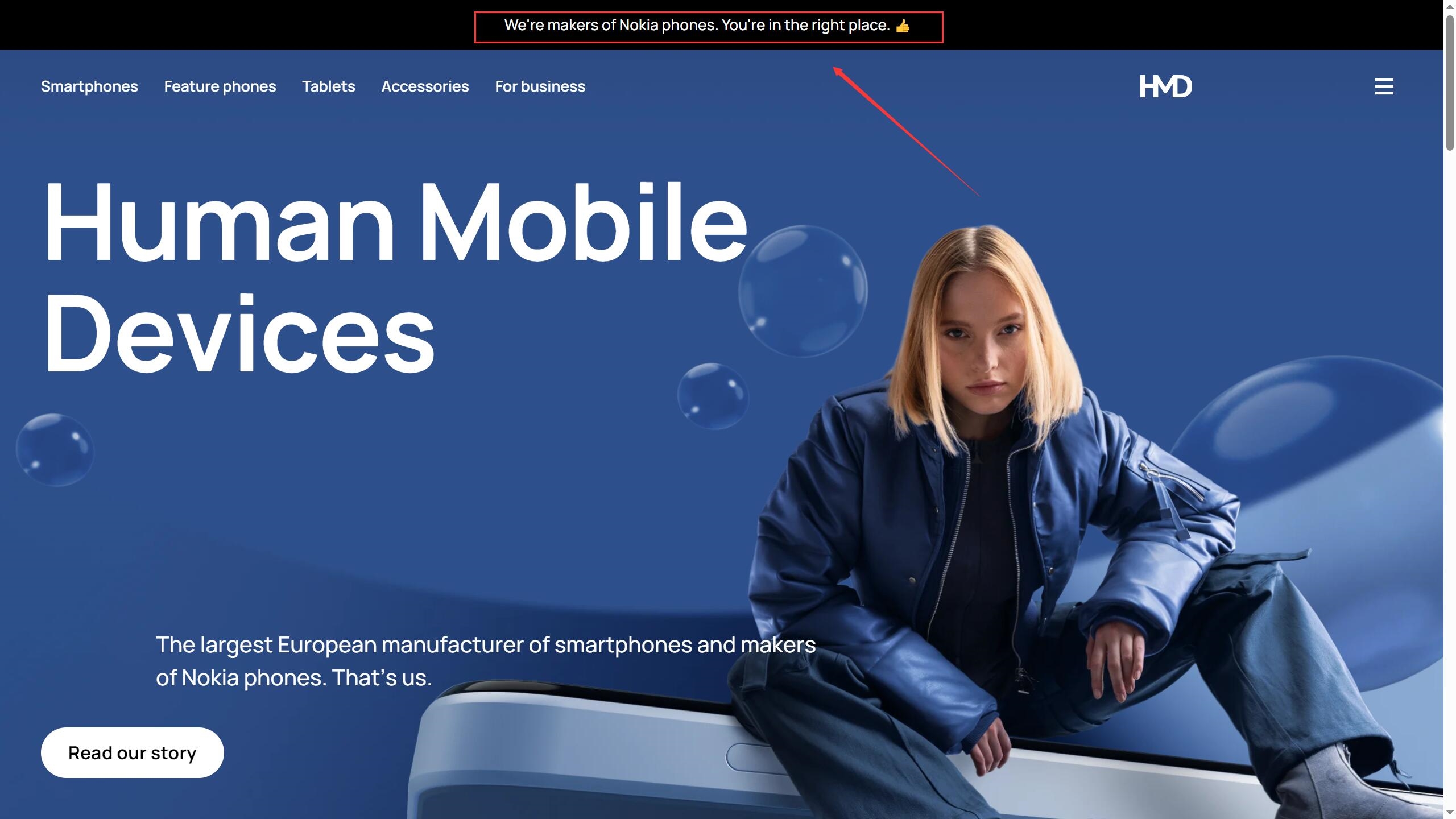Image resolution: width=1456 pixels, height=819 pixels.
Task: Open the hamburger menu icon
Action: 1384,86
